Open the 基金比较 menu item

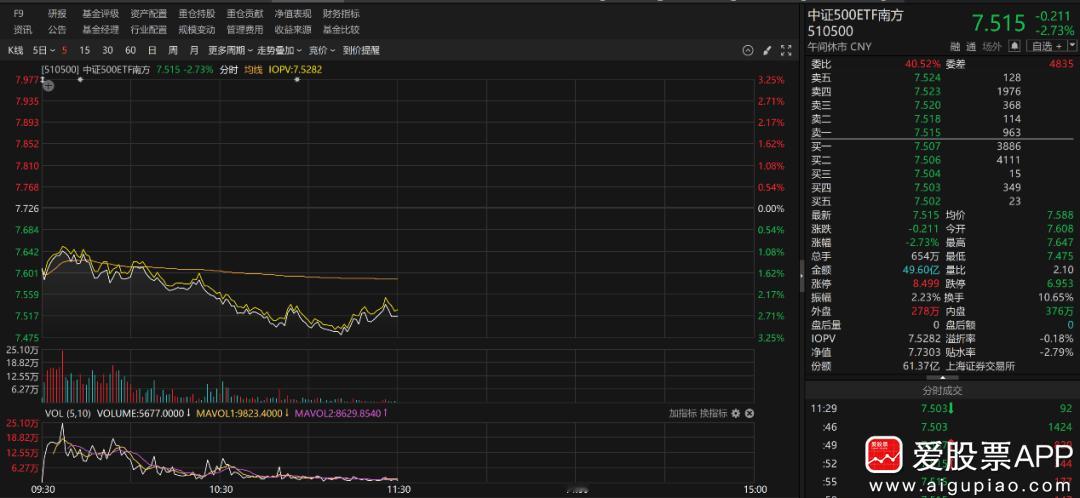[x=341, y=30]
